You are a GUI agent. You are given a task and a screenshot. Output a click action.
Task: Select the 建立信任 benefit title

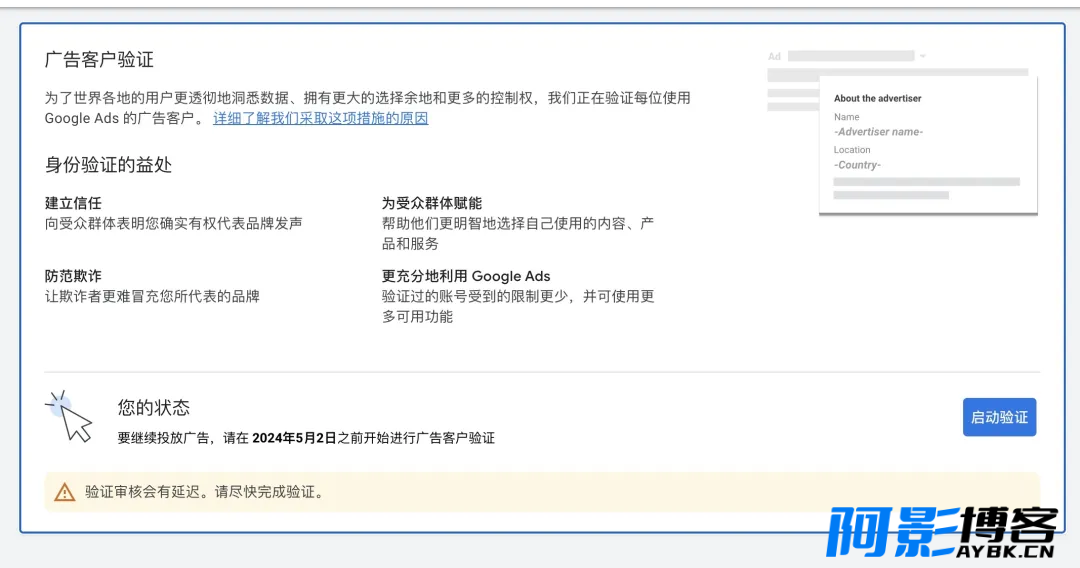(x=73, y=203)
